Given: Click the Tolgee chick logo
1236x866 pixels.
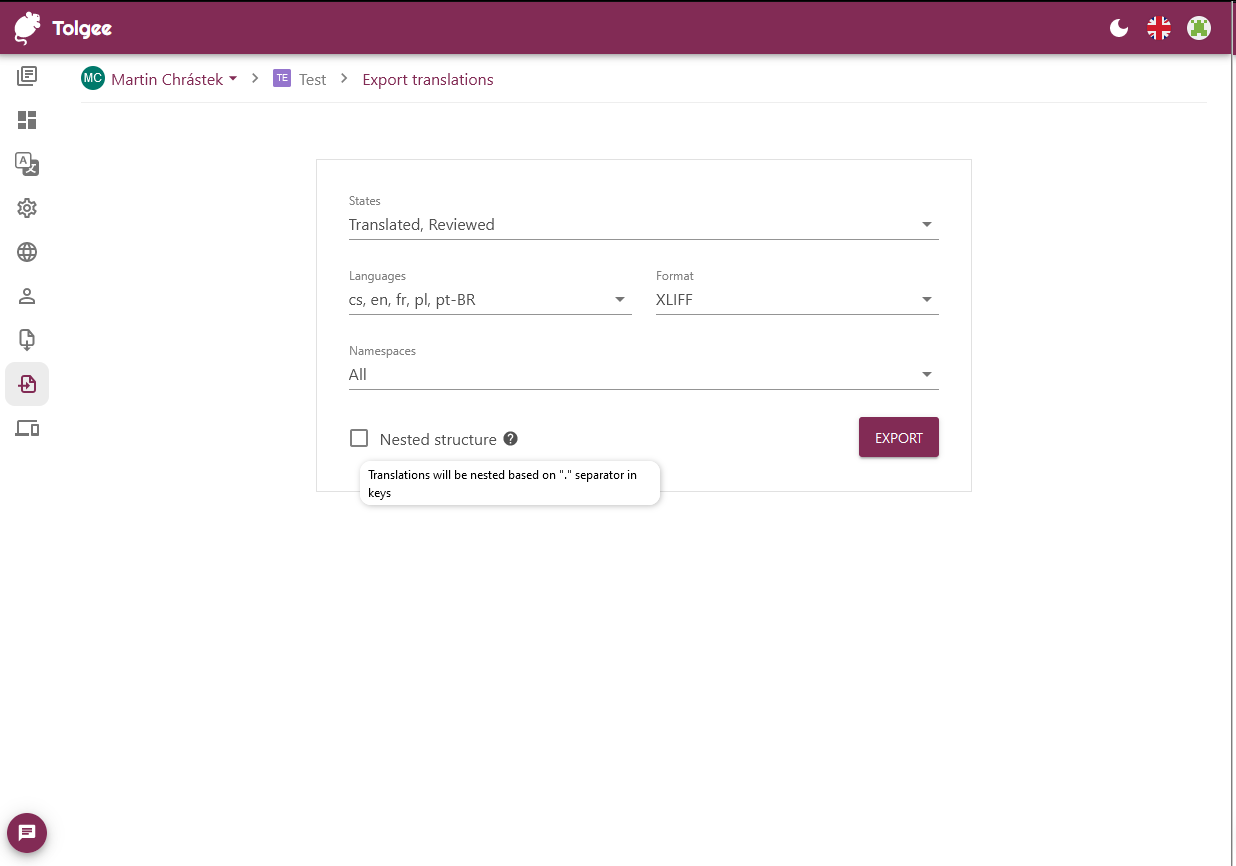Looking at the screenshot, I should tap(27, 28).
